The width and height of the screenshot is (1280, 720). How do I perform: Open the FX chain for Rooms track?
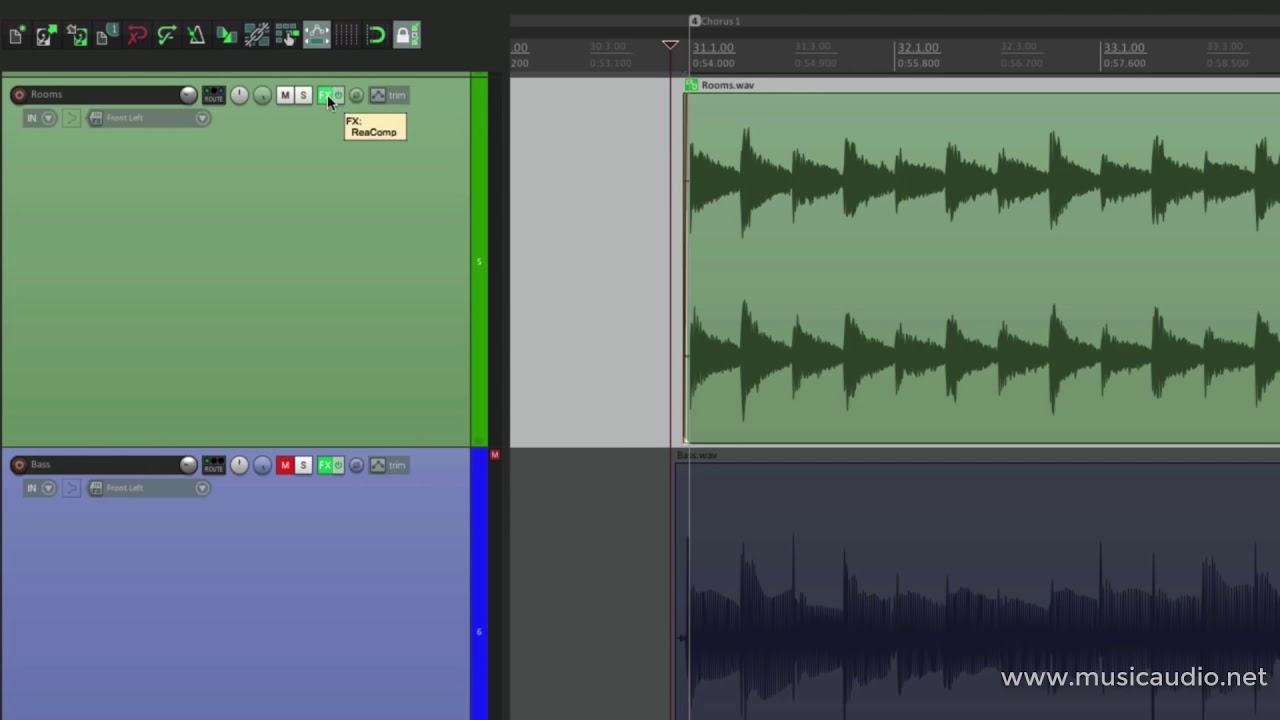325,95
